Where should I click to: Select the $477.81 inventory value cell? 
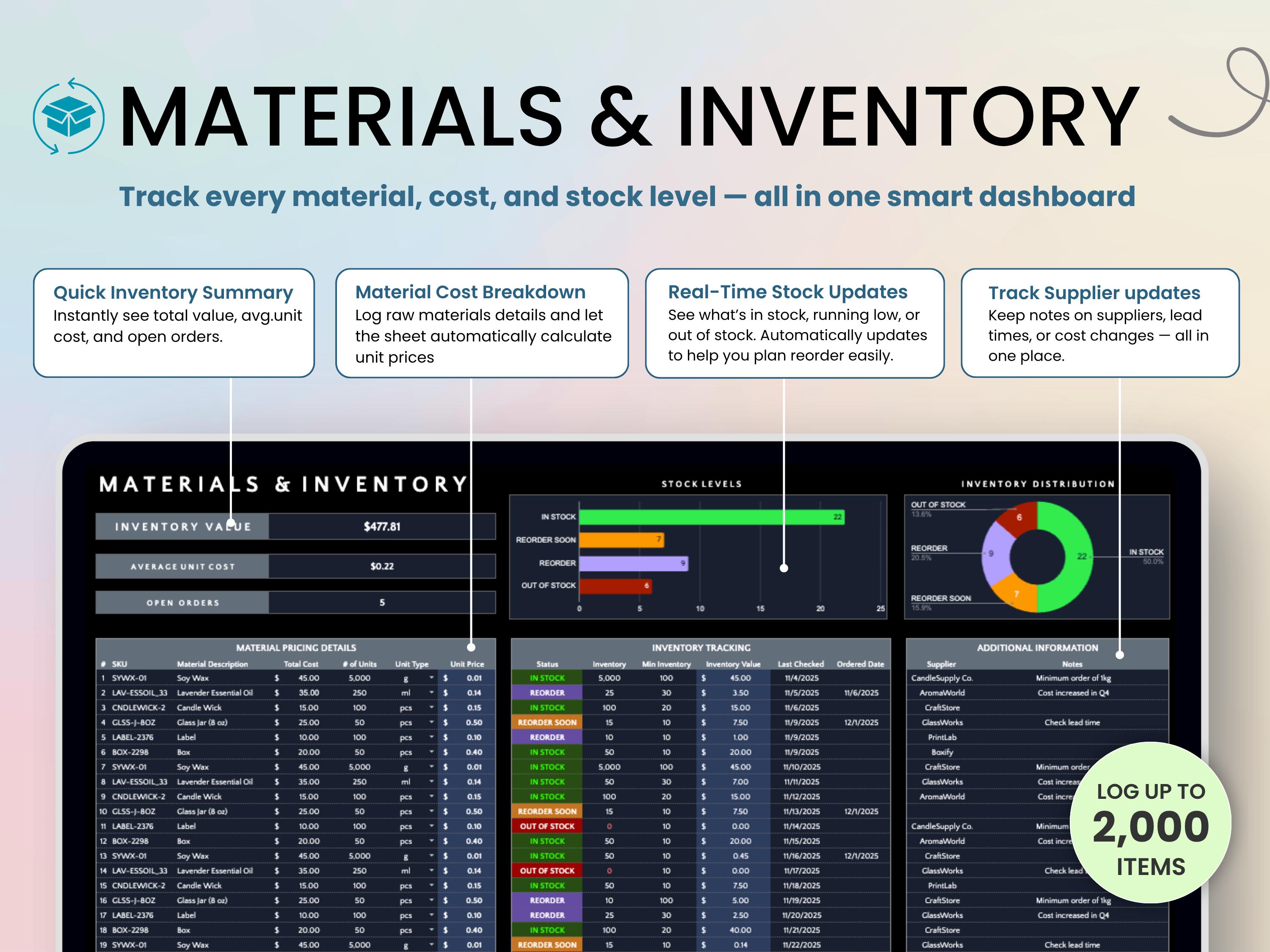382,526
